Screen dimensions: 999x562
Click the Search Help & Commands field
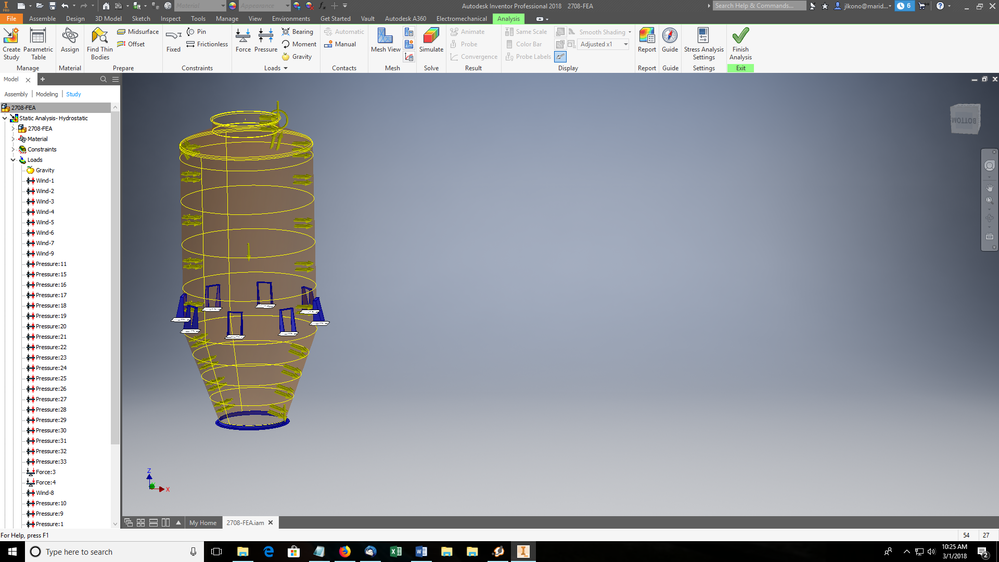click(x=759, y=6)
